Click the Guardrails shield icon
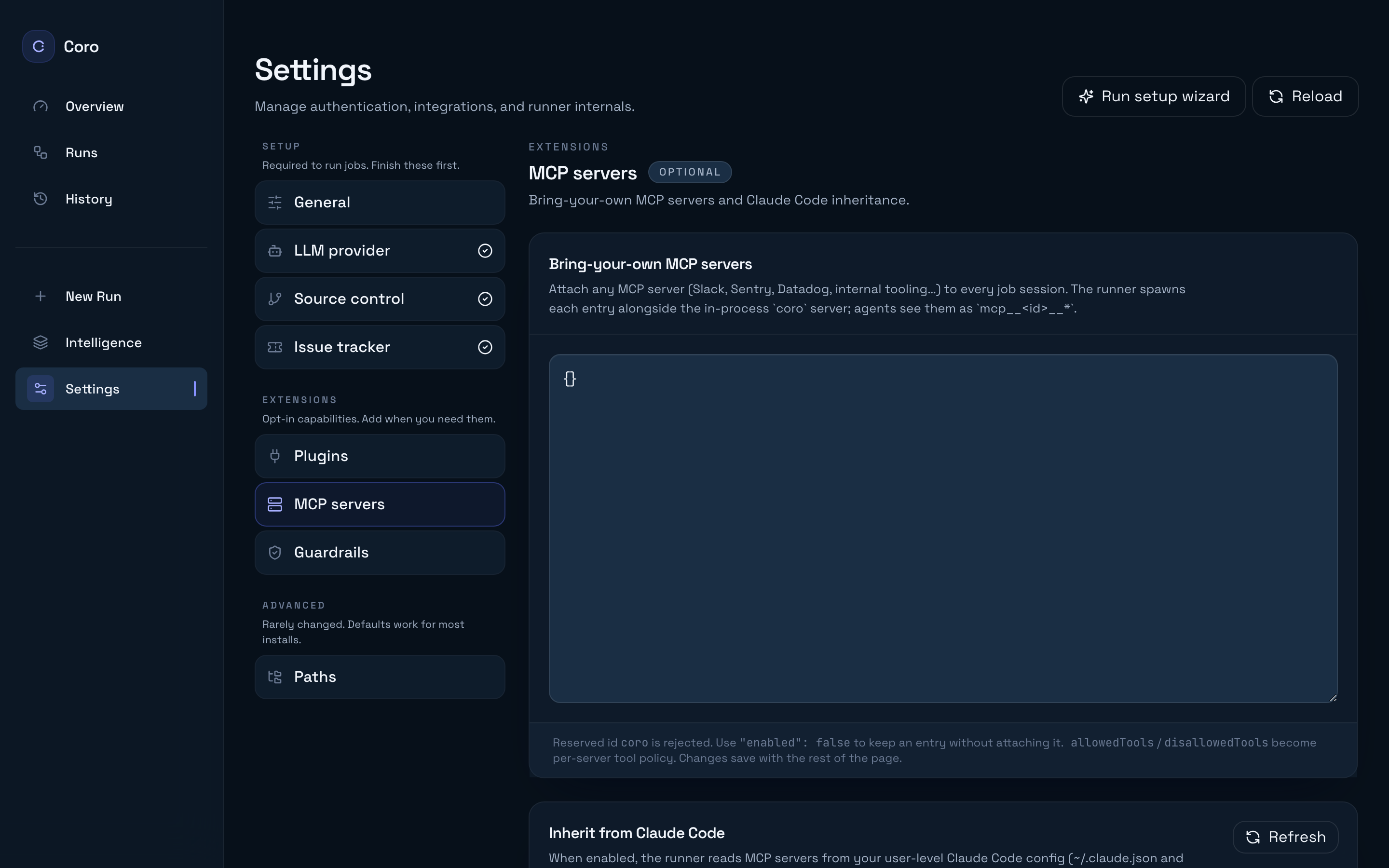The image size is (1389, 868). tap(275, 552)
